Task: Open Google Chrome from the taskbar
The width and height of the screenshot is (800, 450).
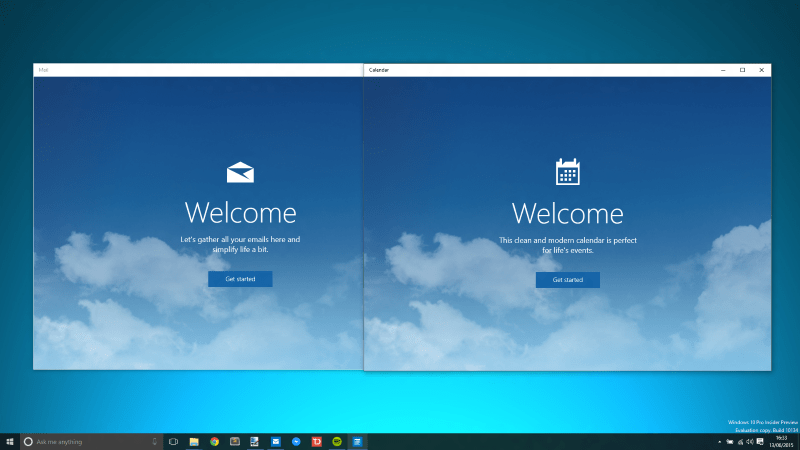Action: click(214, 441)
